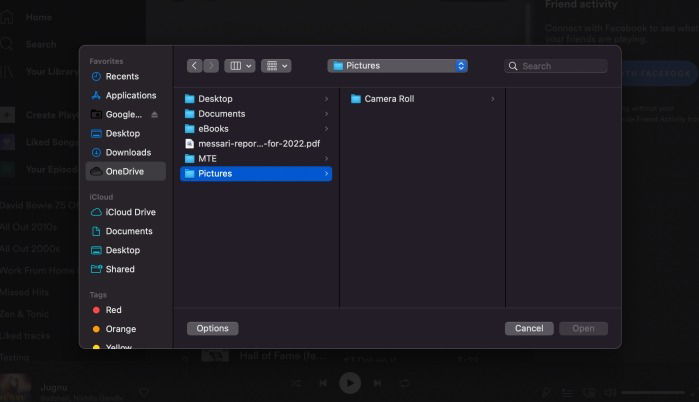Click the PDF document icon

[x=189, y=144]
